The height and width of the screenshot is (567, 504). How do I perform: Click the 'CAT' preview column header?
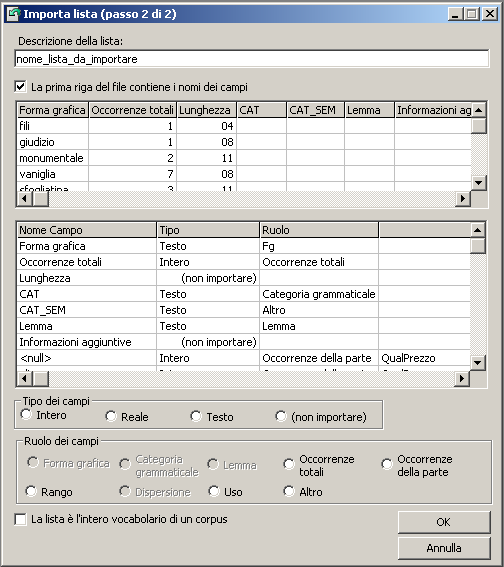click(x=261, y=110)
